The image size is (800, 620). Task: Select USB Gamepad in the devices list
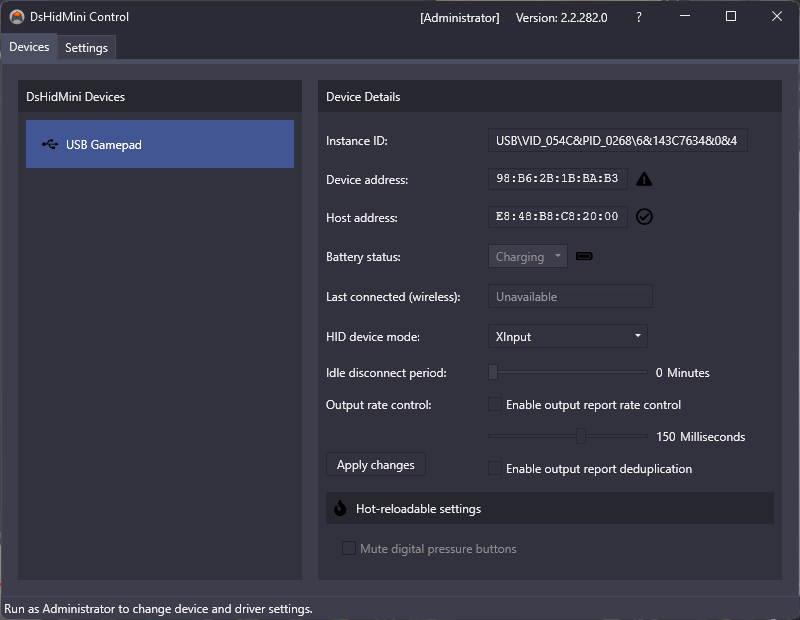click(x=160, y=144)
